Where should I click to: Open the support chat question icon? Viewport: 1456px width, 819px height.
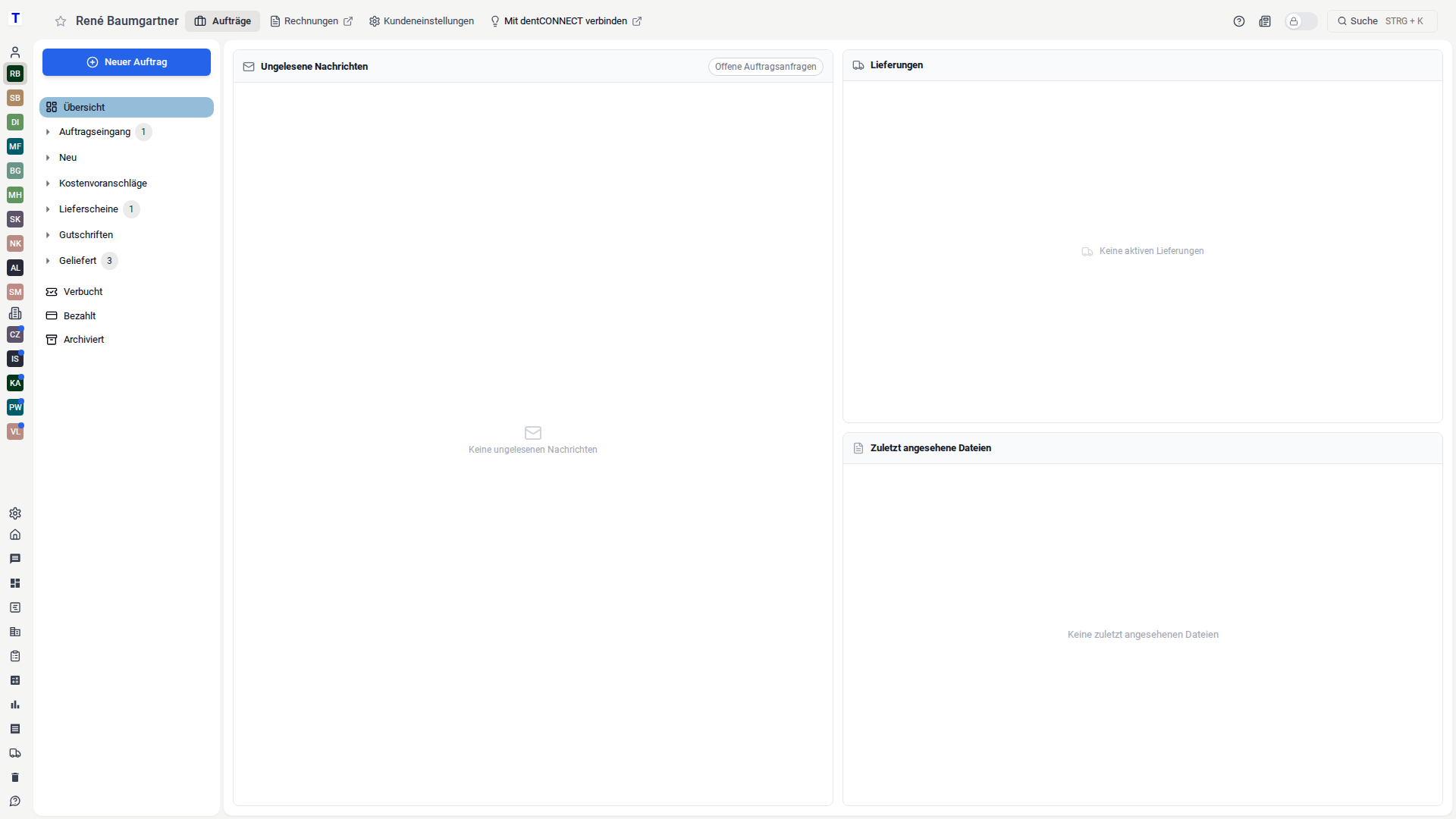[15, 802]
